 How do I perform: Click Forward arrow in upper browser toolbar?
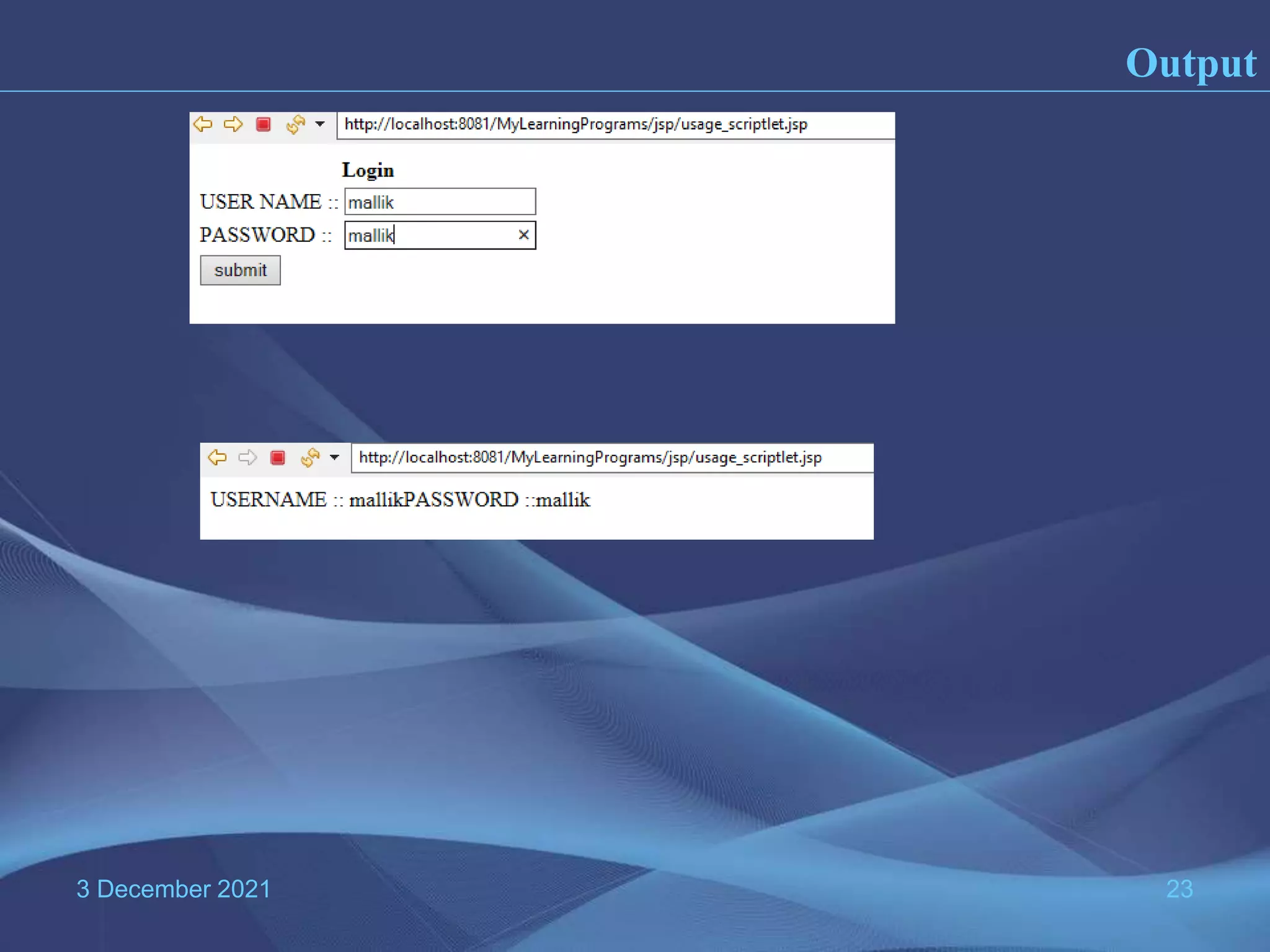pos(233,124)
